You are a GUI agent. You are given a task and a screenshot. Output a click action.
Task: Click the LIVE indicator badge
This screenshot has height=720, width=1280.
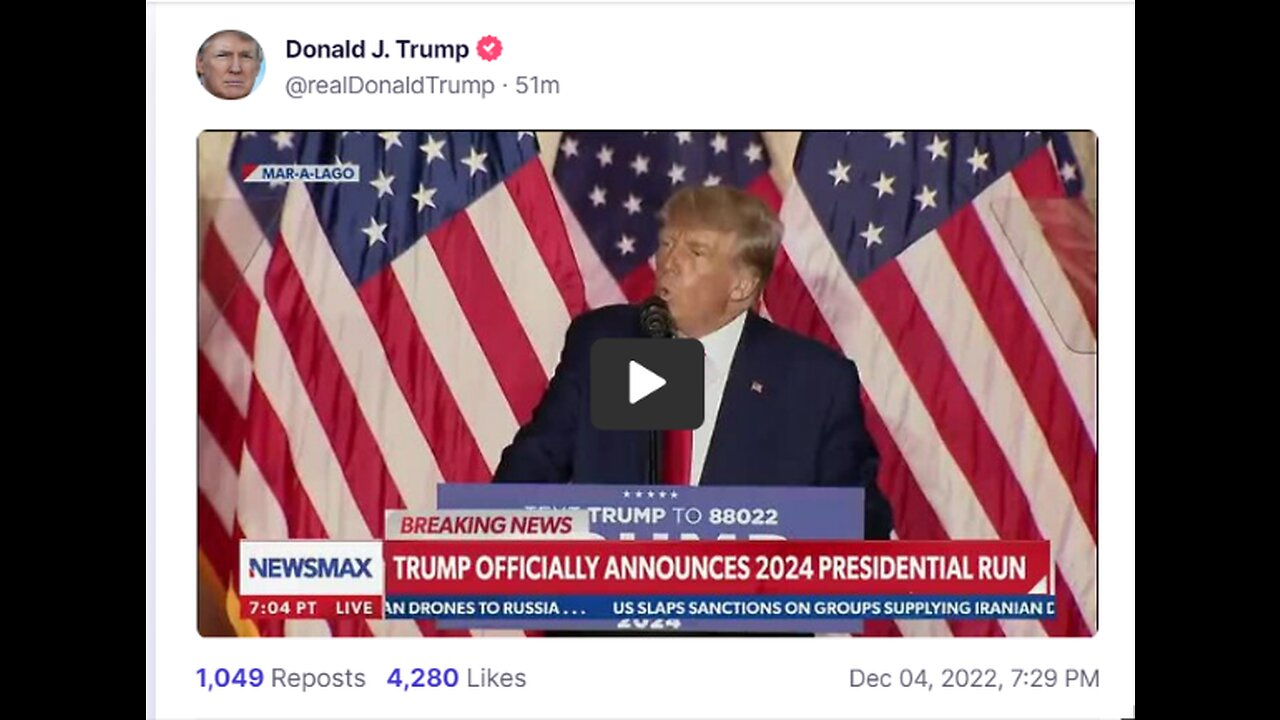354,607
